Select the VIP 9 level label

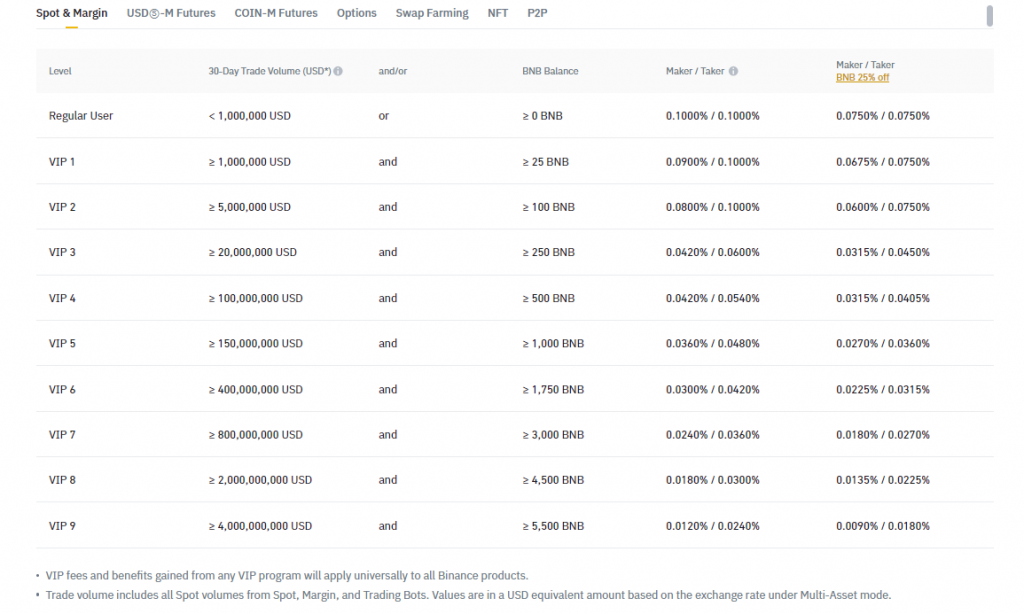(x=62, y=526)
